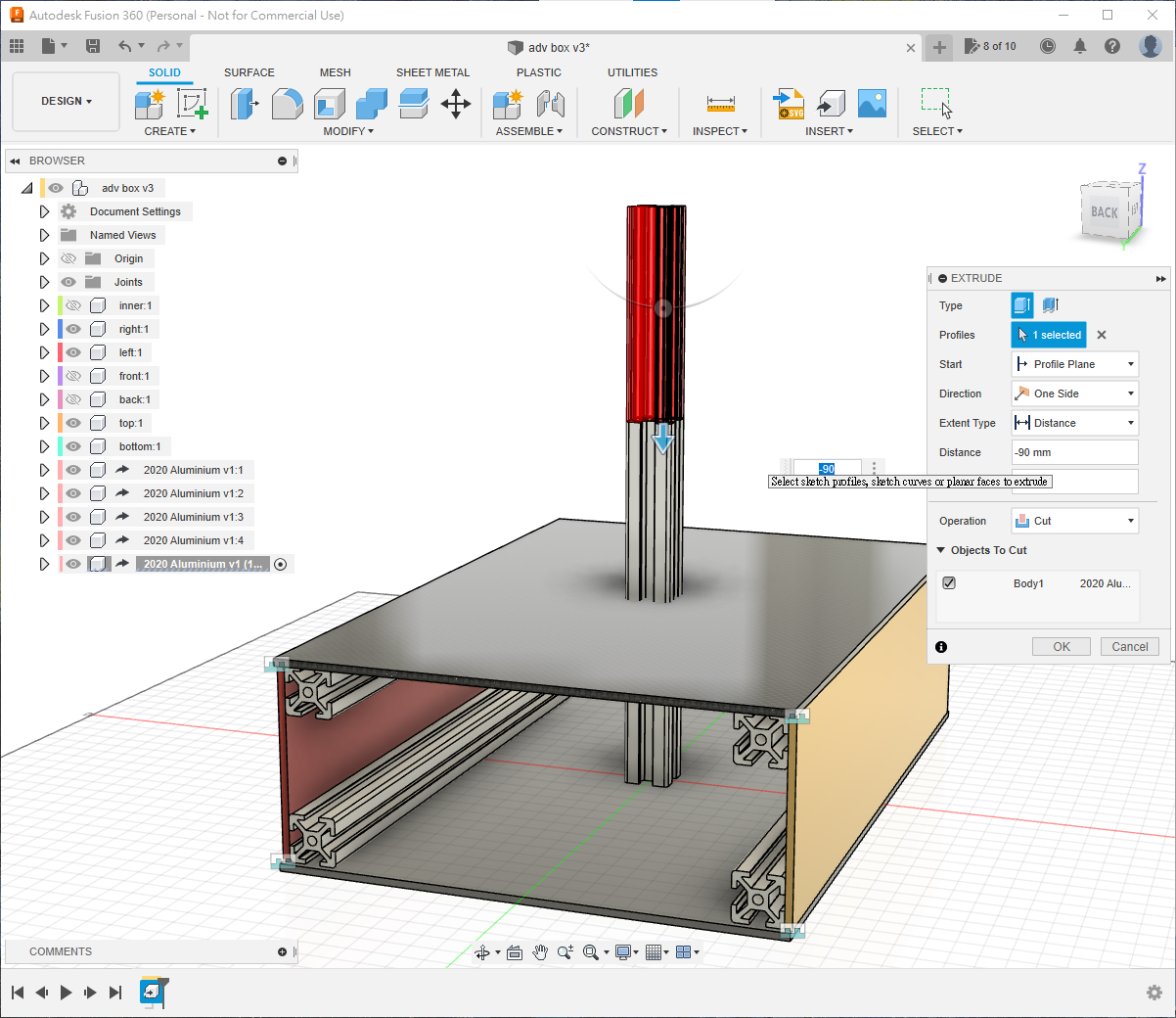Image resolution: width=1176 pixels, height=1018 pixels.
Task: Cancel the Extrude dialog
Action: pos(1129,647)
